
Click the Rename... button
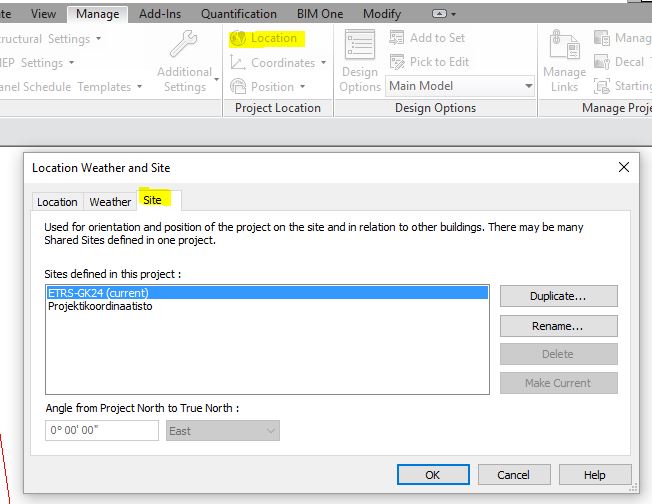558,326
